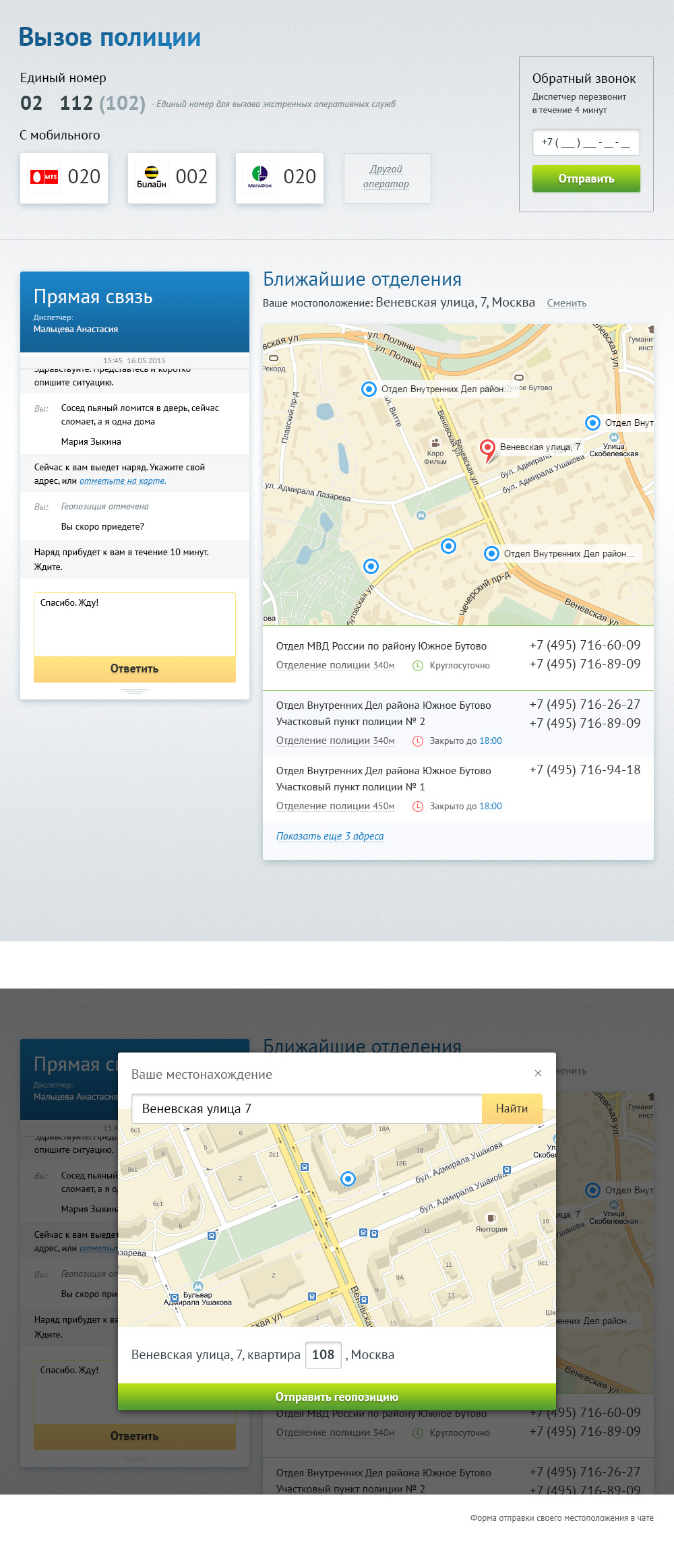Click the Бульвар Адмирала Ушакова metro icon
The height and width of the screenshot is (1568, 674).
tap(197, 1286)
